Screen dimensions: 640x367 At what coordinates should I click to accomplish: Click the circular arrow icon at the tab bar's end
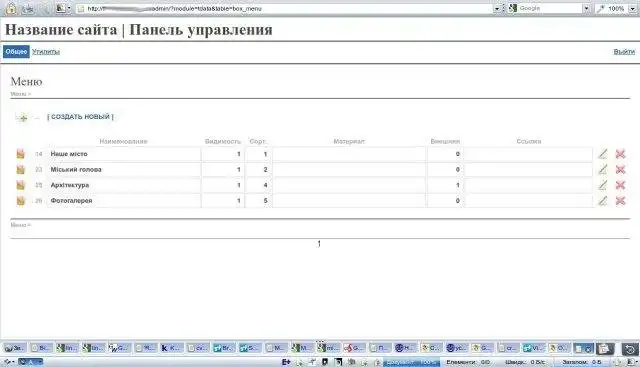click(630, 349)
